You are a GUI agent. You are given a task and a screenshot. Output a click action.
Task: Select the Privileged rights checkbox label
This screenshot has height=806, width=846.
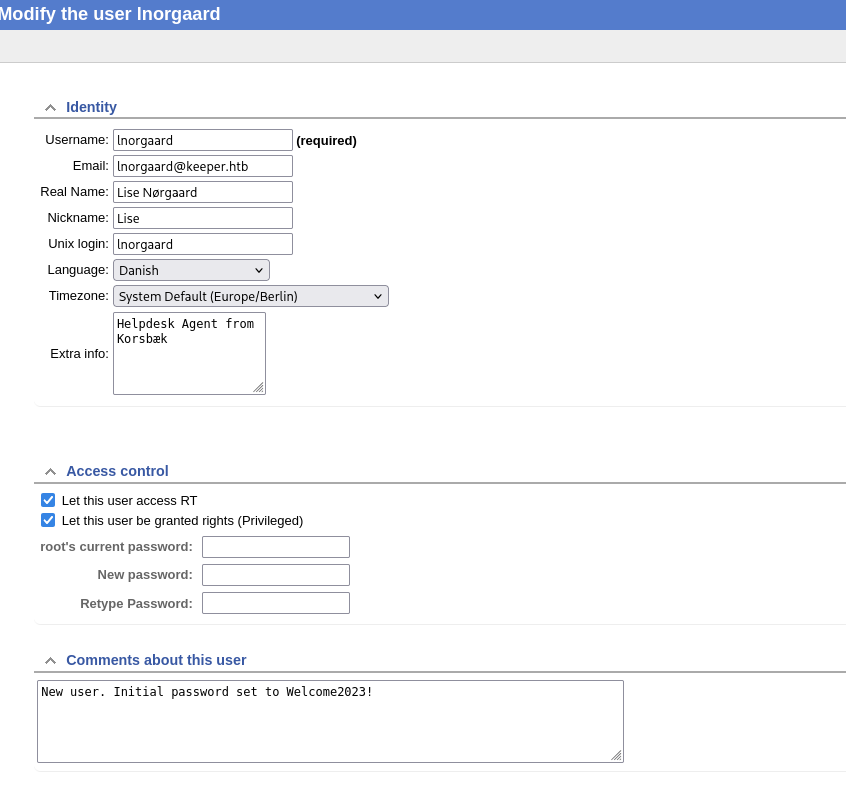point(182,521)
